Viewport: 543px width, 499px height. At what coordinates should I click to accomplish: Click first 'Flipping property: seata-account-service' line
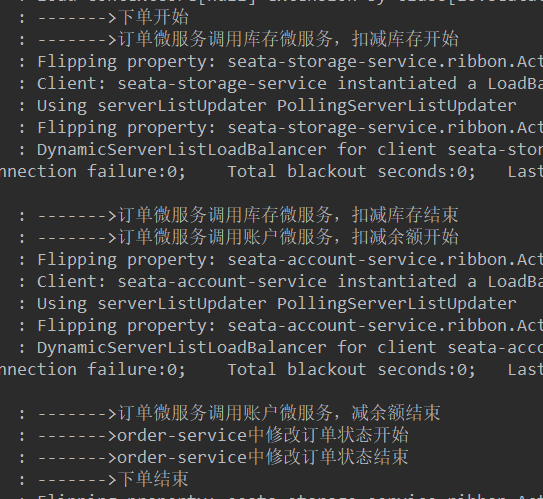pos(281,259)
